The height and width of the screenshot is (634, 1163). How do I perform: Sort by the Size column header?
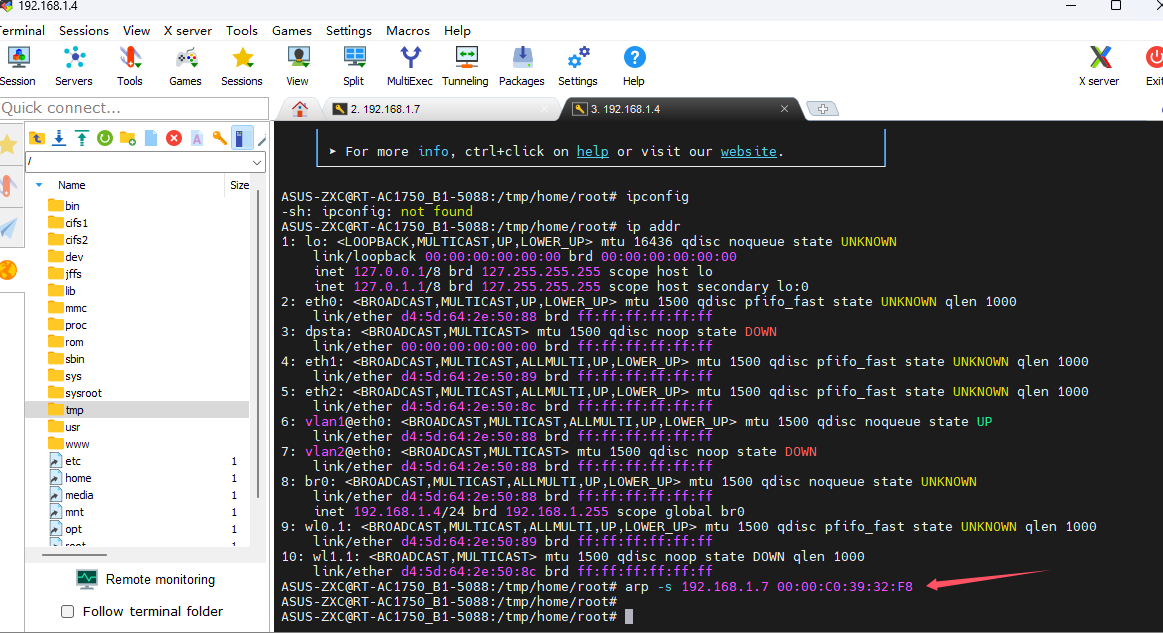tap(240, 185)
